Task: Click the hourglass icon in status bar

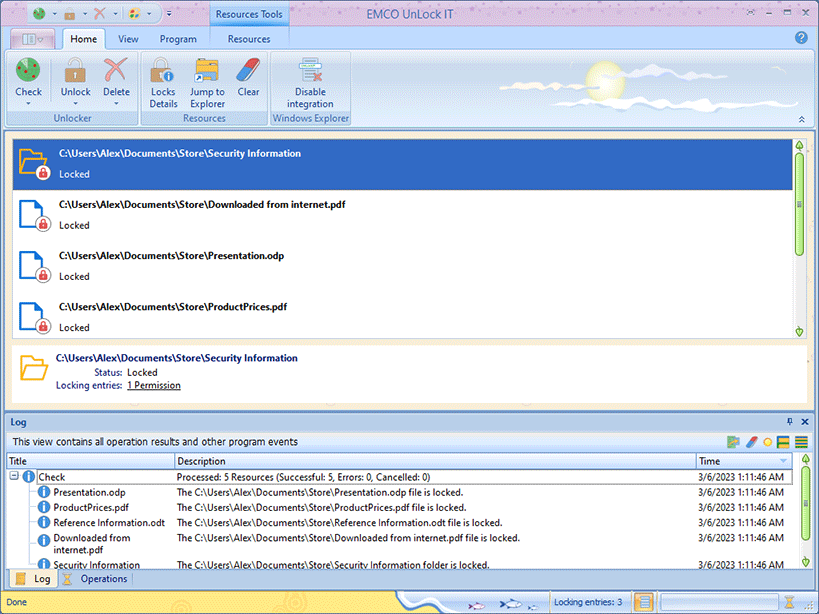Action: (789, 602)
